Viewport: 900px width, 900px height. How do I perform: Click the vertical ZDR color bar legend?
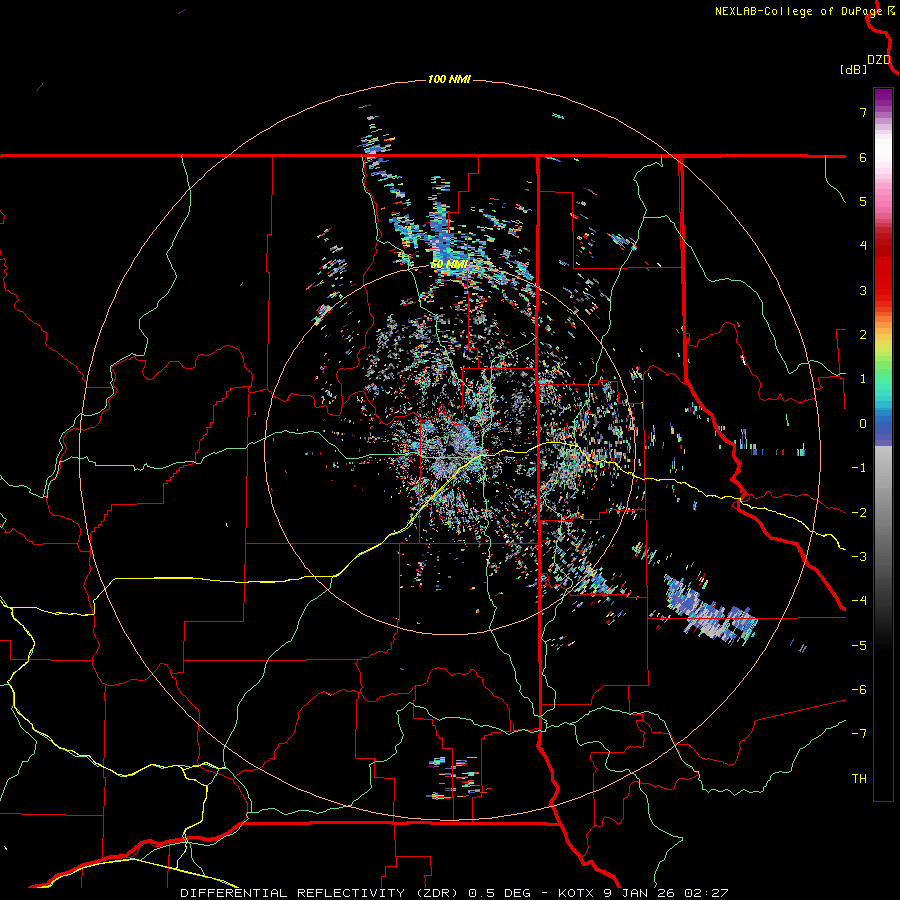pos(883,444)
